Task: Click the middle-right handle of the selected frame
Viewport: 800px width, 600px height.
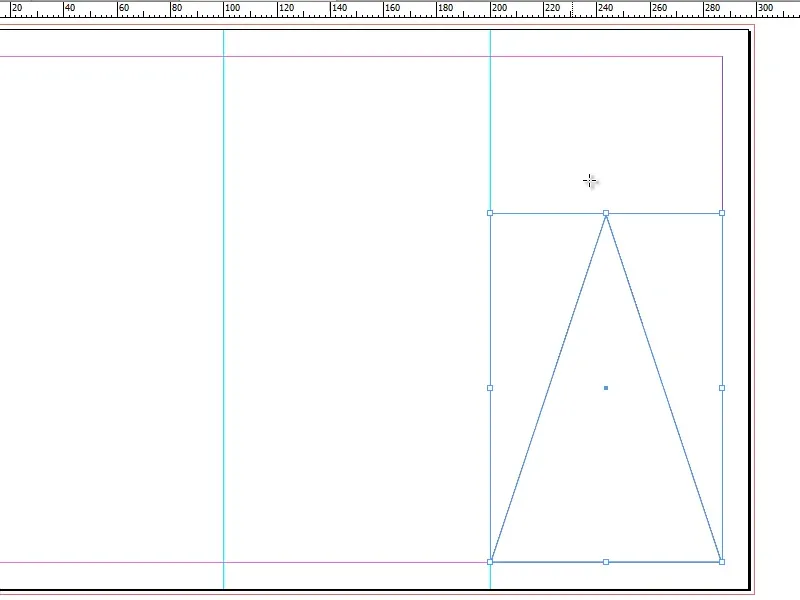Action: tap(722, 388)
